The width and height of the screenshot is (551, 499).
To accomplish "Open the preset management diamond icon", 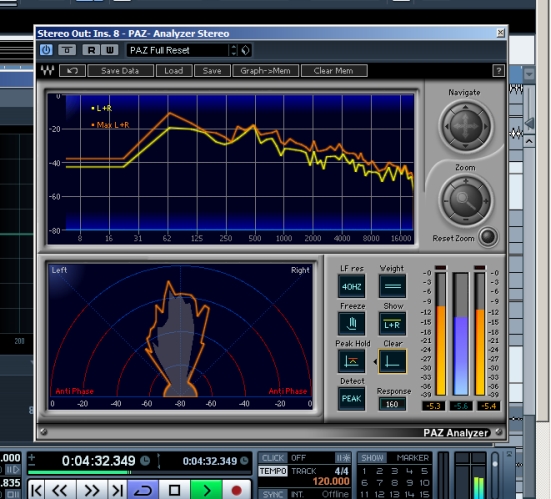I will coord(246,50).
